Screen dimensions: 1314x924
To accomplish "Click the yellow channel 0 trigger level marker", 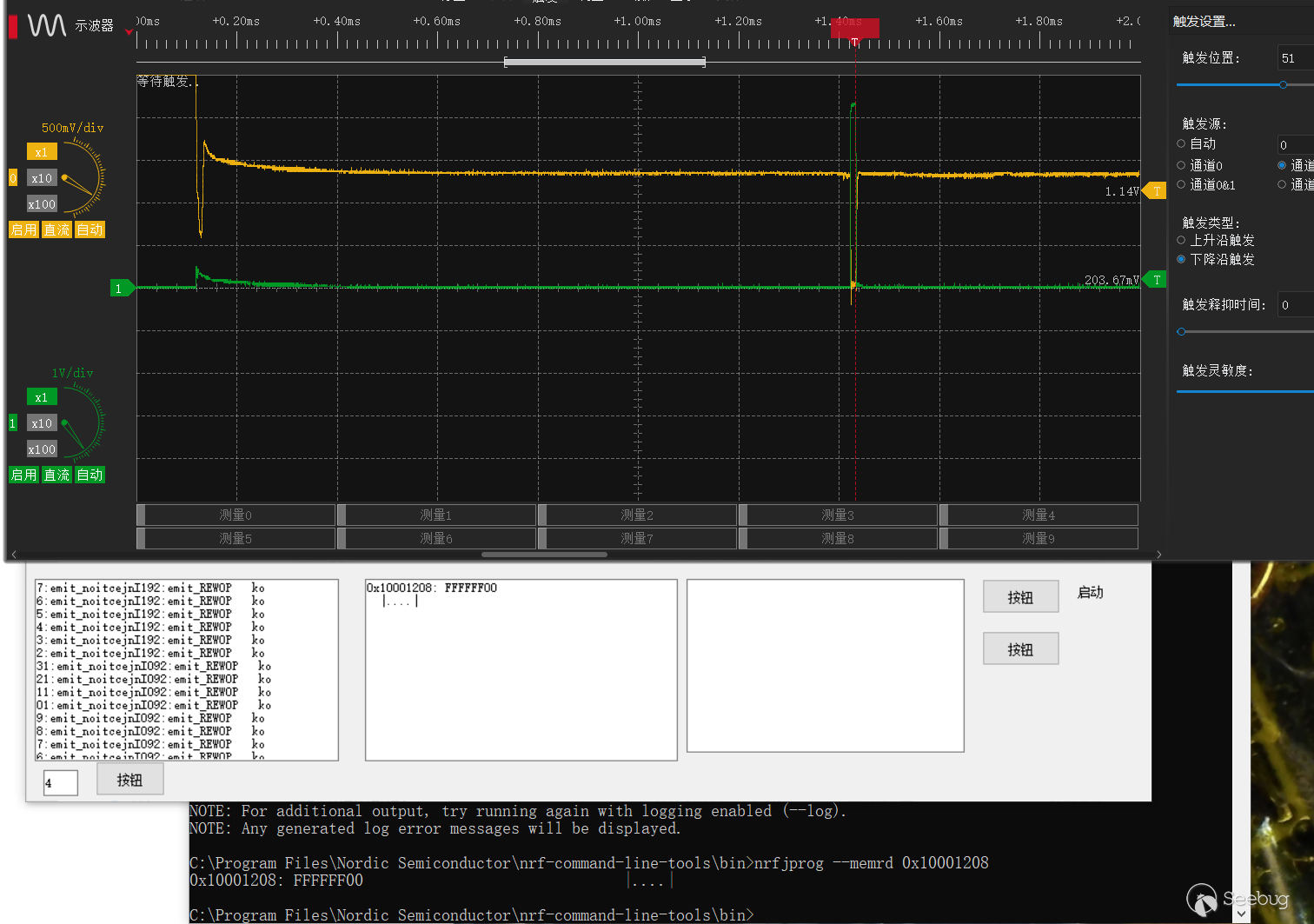I will pyautogui.click(x=1155, y=190).
